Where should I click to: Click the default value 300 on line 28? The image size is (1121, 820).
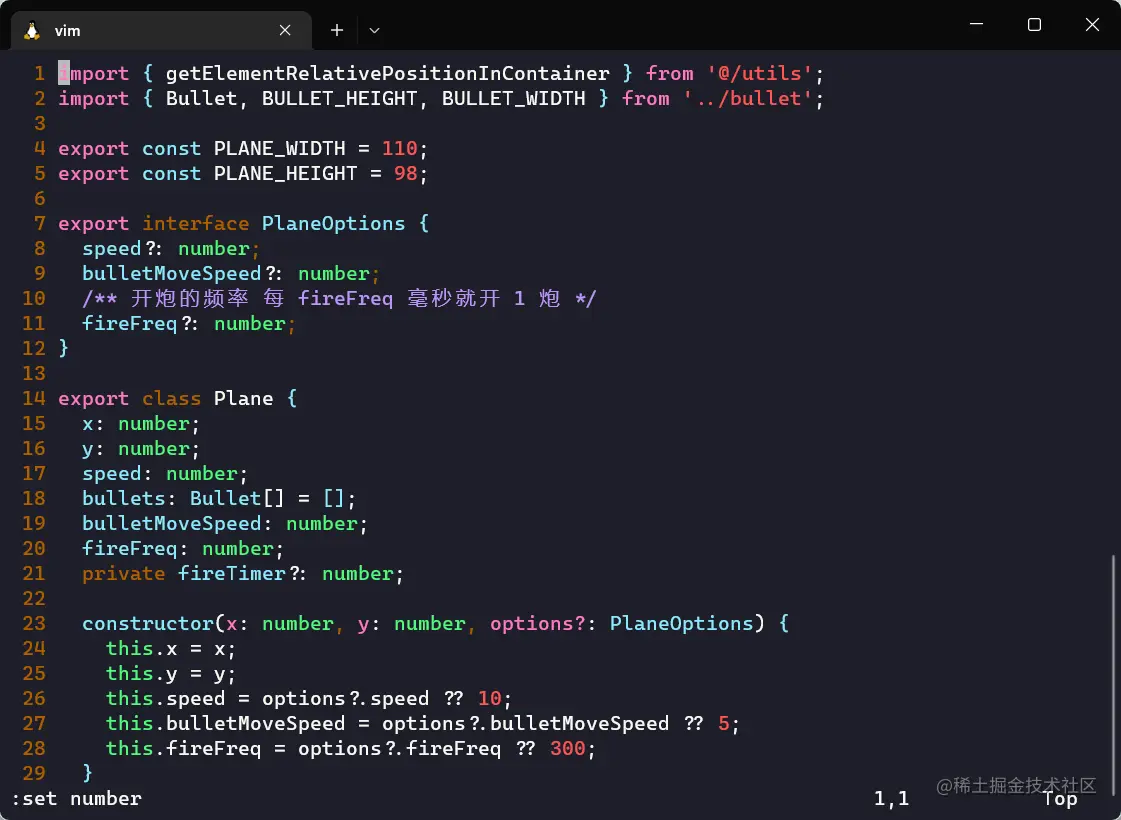tap(568, 749)
